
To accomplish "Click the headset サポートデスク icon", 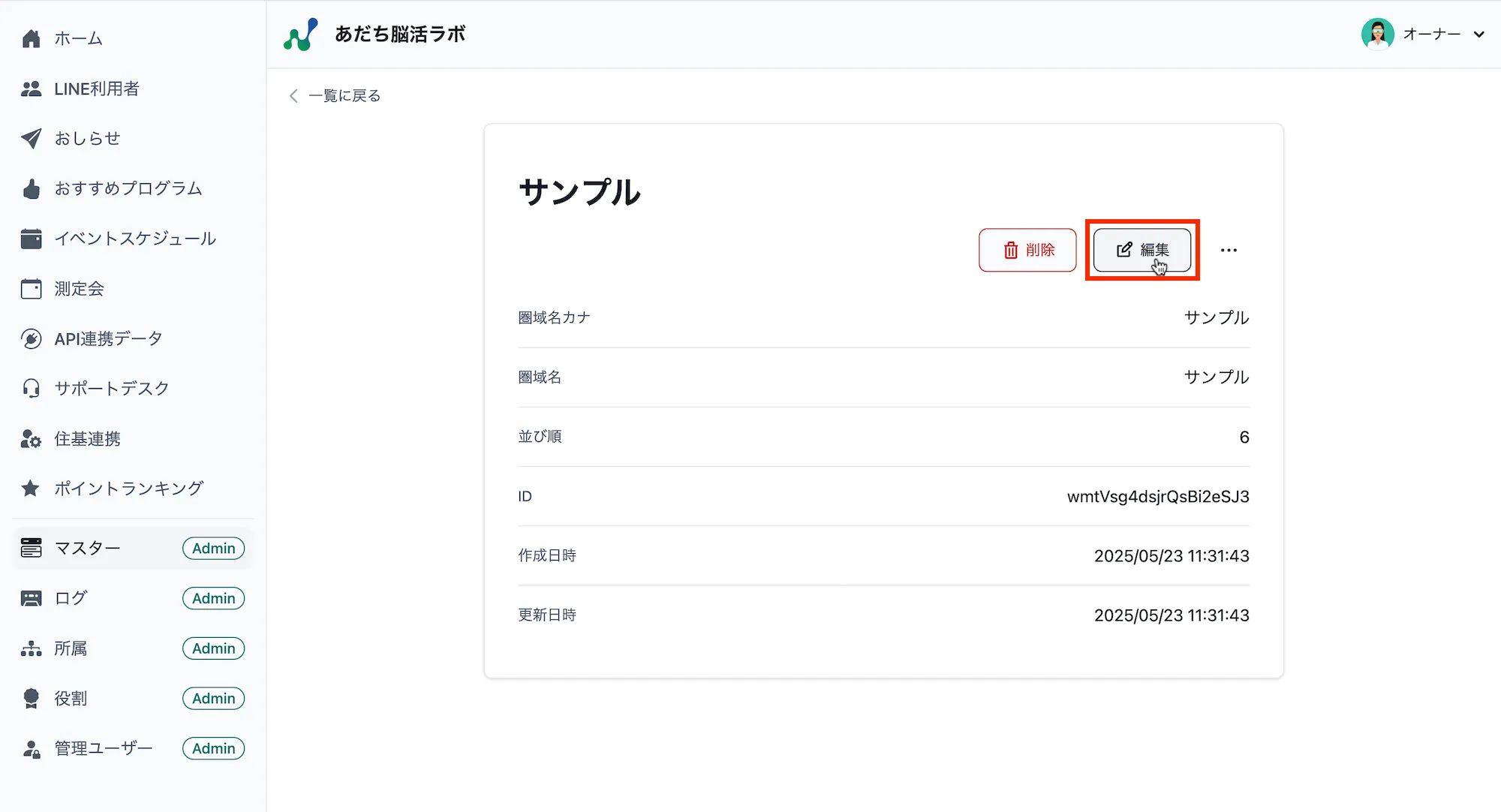I will coord(31,388).
